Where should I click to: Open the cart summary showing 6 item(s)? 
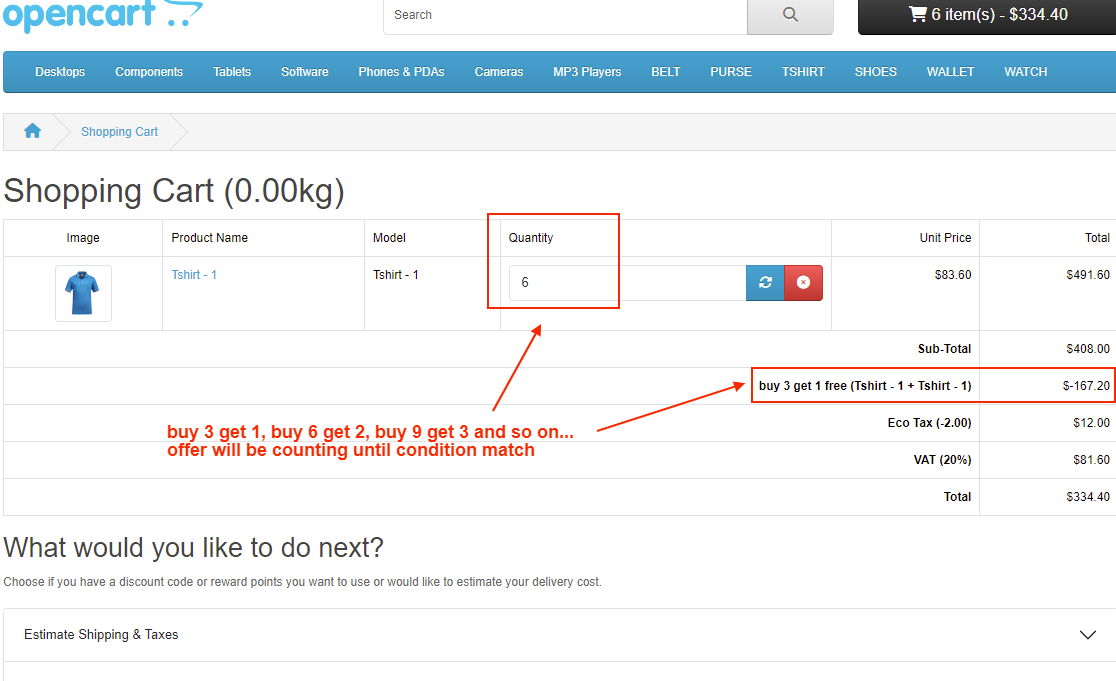tap(988, 15)
